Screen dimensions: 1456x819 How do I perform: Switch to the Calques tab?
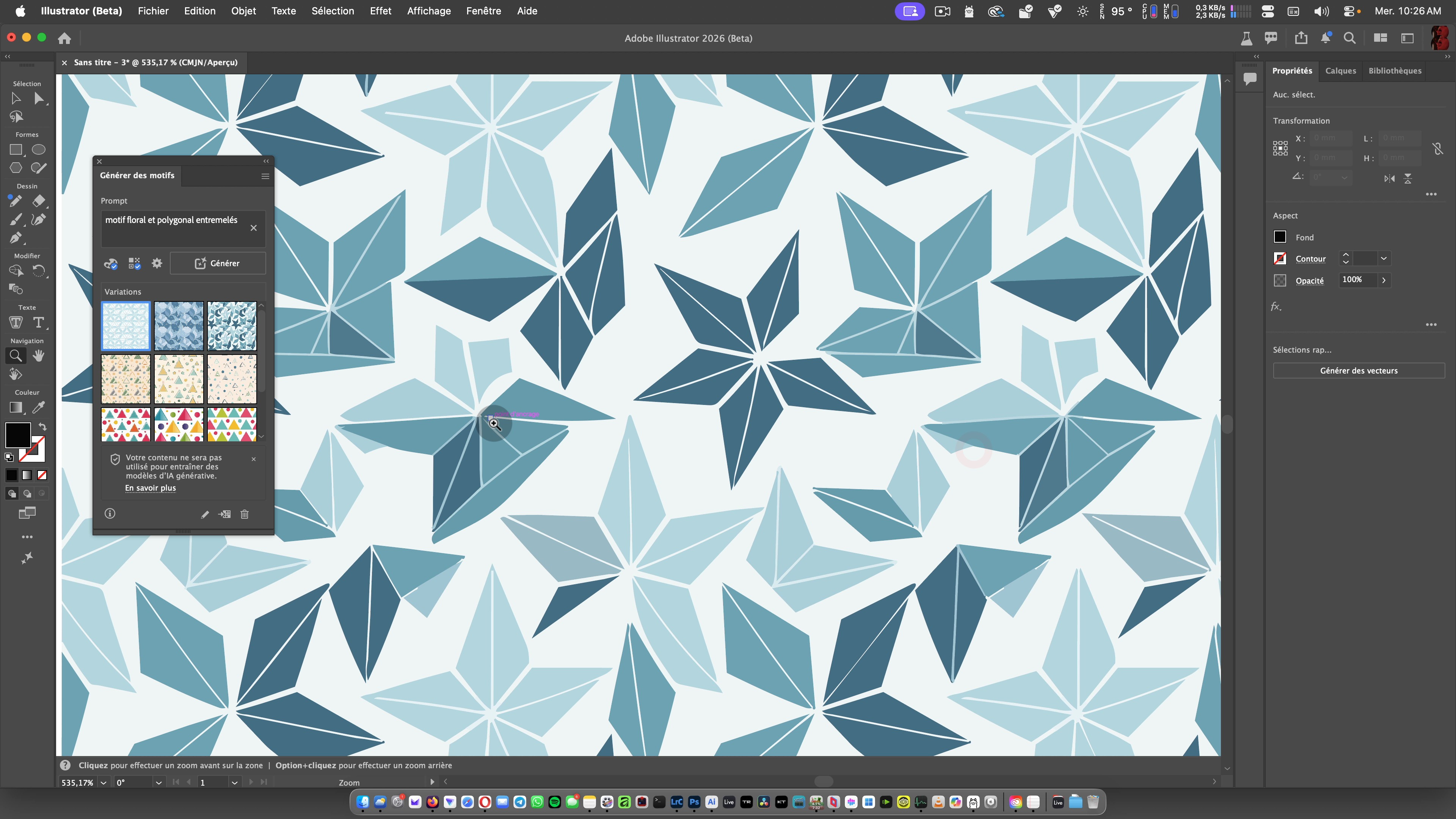pos(1340,71)
